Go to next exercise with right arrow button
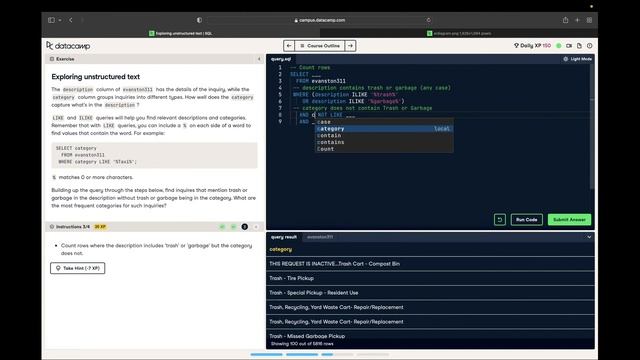The width and height of the screenshot is (640, 360). click(x=351, y=46)
